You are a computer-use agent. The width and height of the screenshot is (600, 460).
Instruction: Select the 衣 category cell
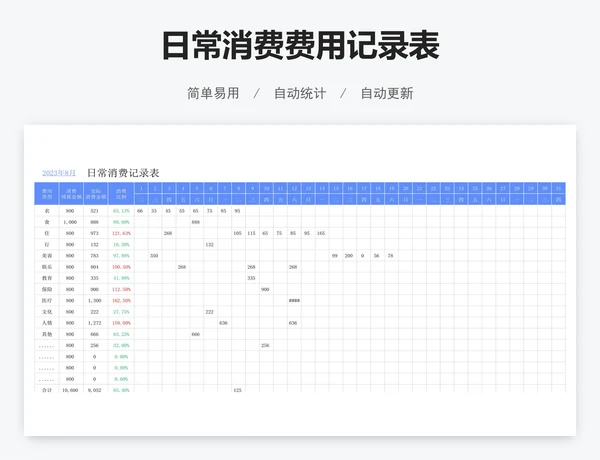click(x=47, y=211)
